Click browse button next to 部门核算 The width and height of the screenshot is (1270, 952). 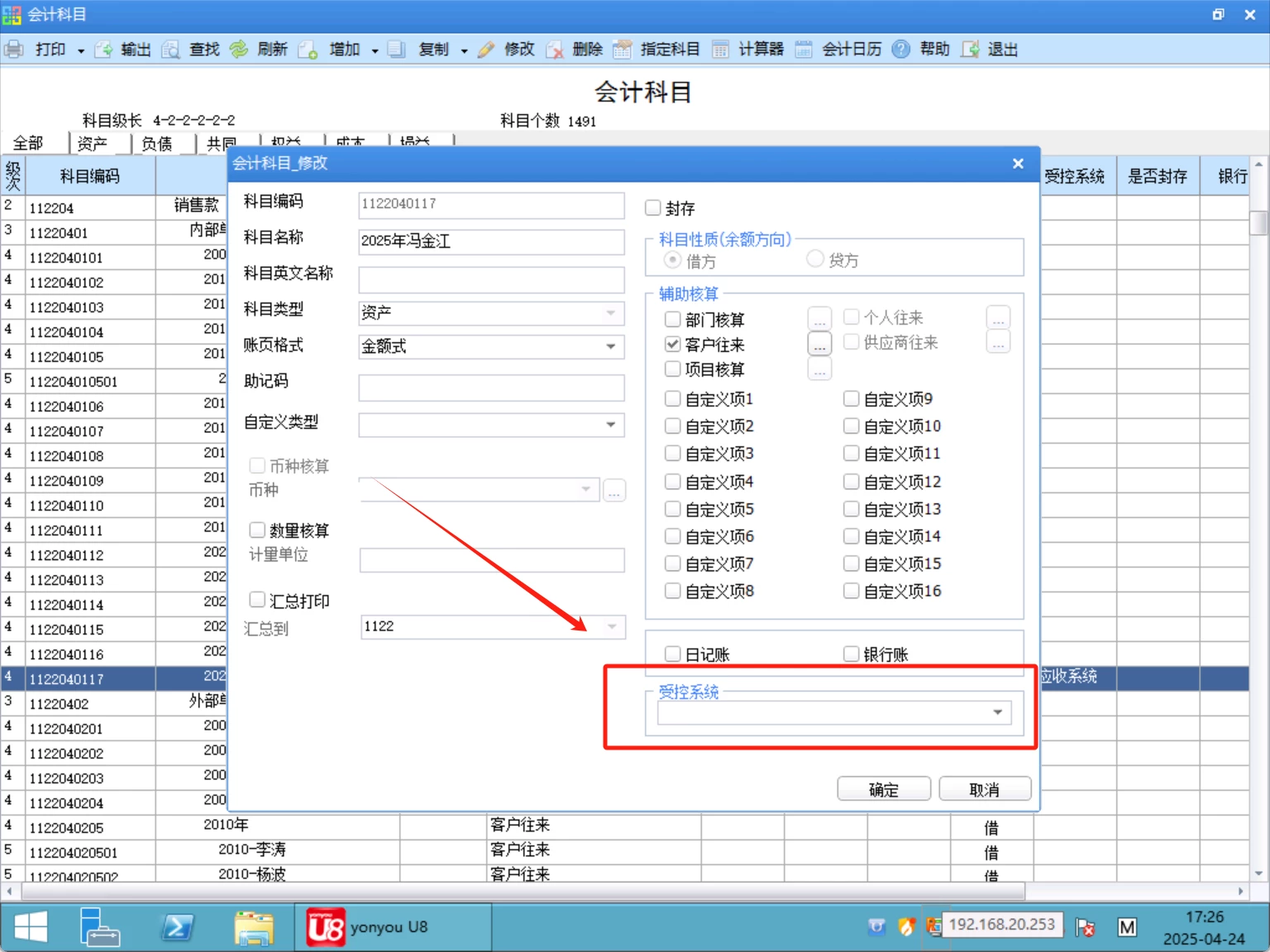[x=819, y=319]
